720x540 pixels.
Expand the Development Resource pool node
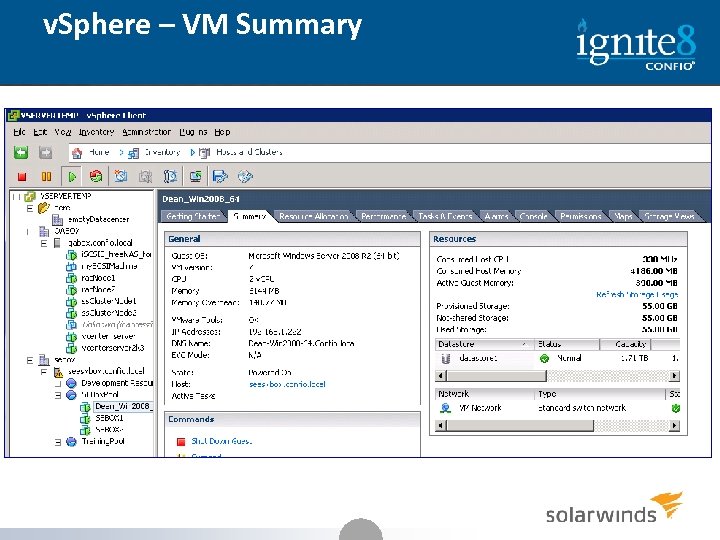pyautogui.click(x=58, y=383)
